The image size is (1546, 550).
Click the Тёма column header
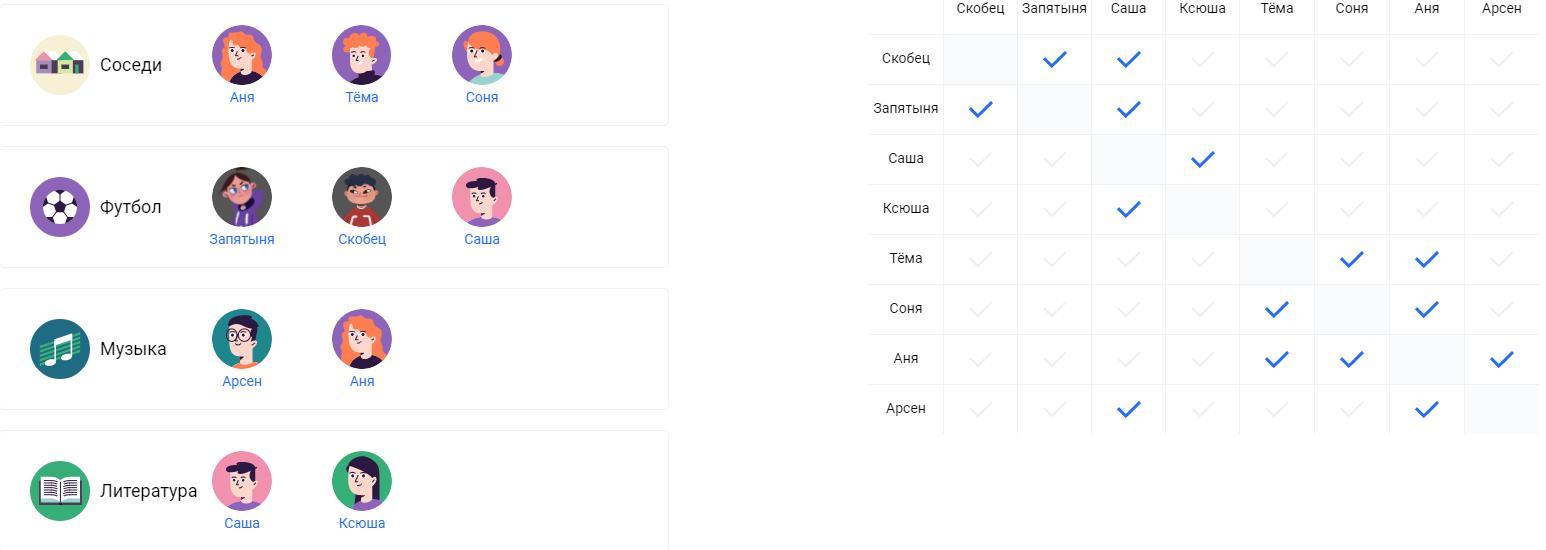tap(1276, 8)
